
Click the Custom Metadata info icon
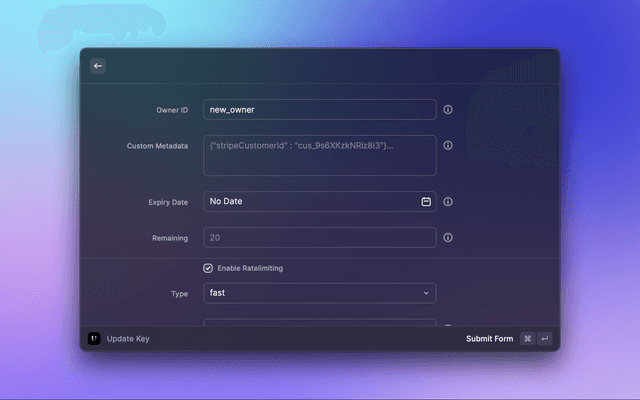point(448,145)
